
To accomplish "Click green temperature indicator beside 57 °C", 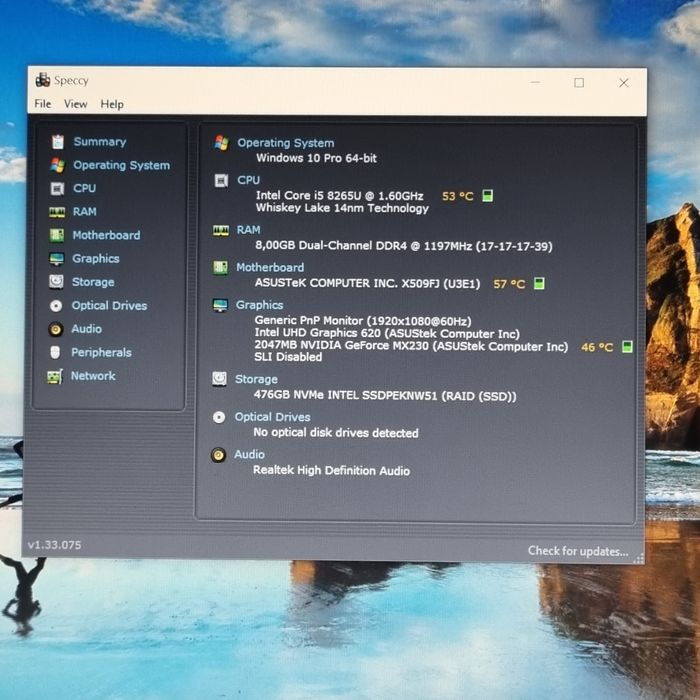I will click(x=539, y=283).
